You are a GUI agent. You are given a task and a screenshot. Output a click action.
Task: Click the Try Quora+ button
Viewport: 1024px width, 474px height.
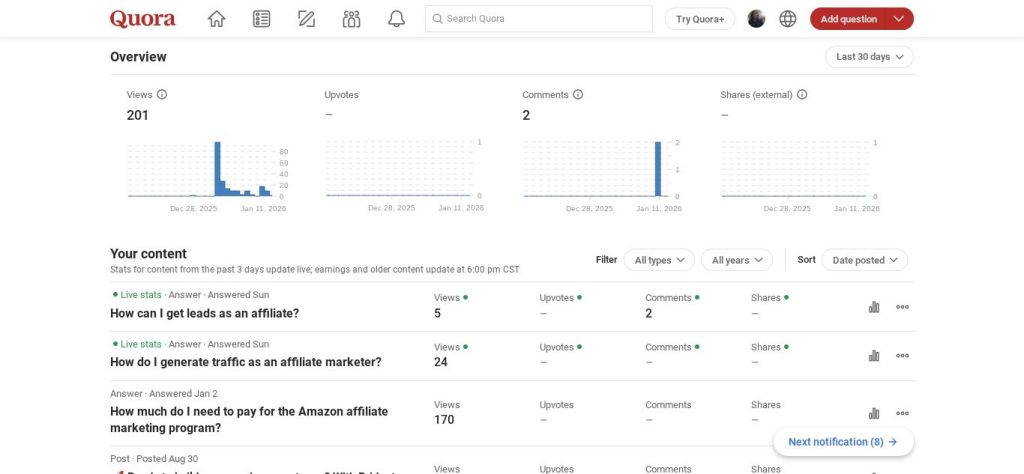tap(700, 19)
